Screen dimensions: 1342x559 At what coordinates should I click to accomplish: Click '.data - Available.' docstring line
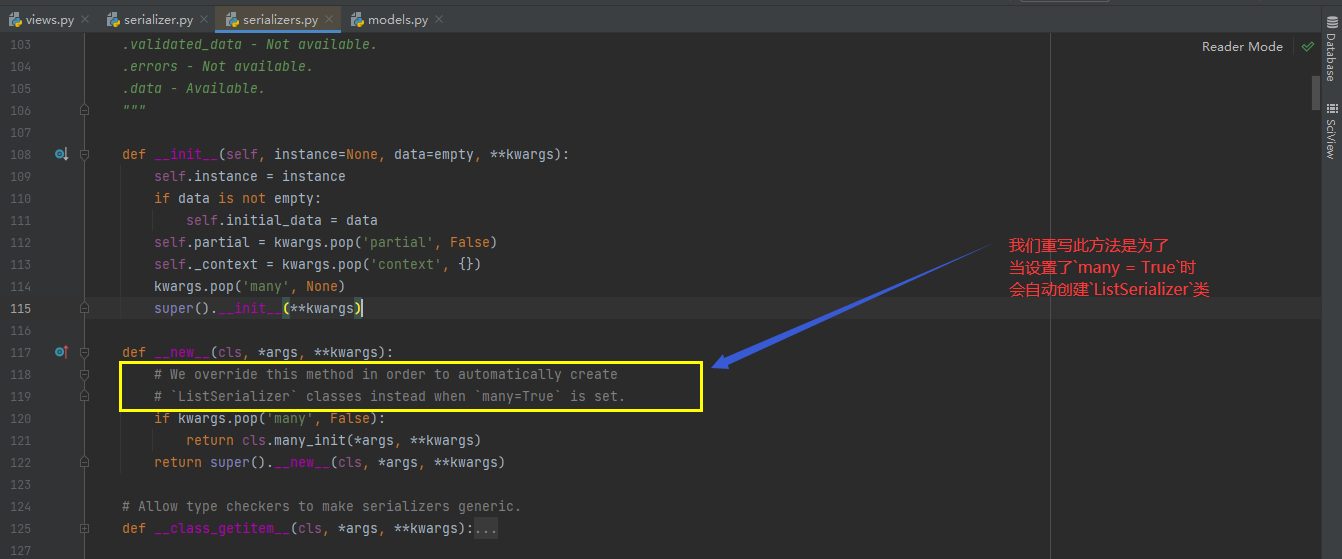[193, 88]
